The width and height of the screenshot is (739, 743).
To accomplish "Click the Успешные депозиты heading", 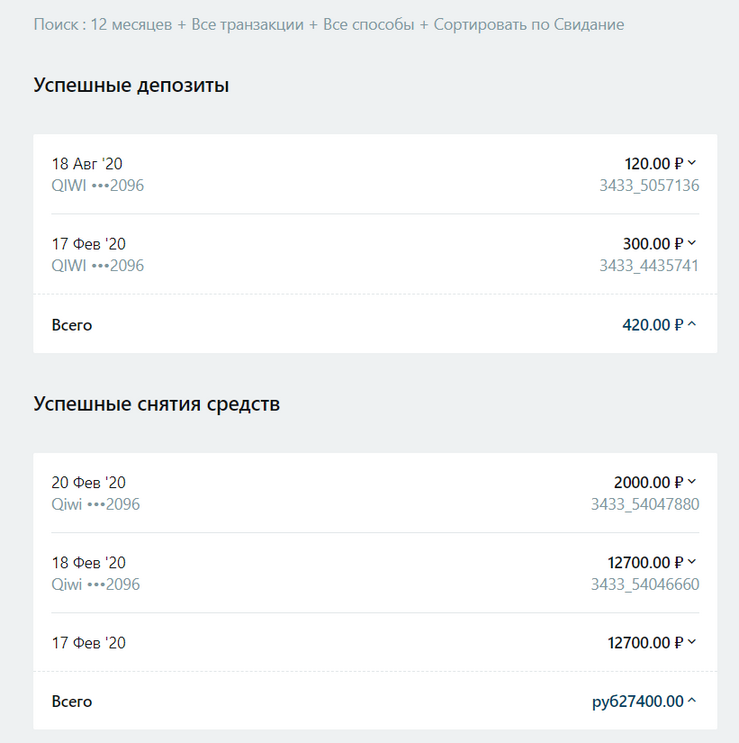I will pyautogui.click(x=131, y=86).
